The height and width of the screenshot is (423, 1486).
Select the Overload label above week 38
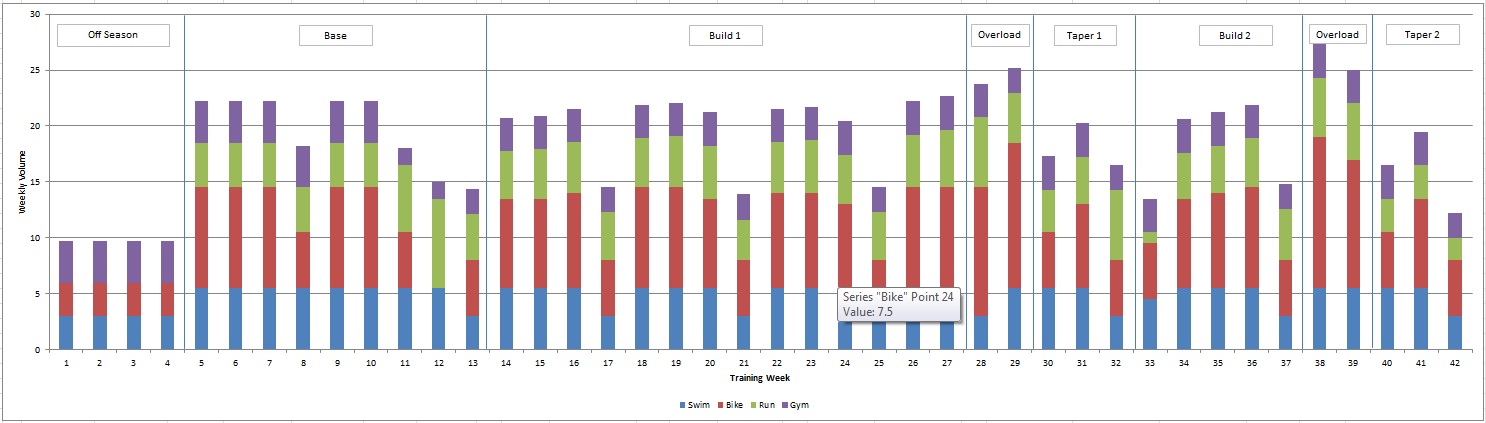(x=1337, y=34)
